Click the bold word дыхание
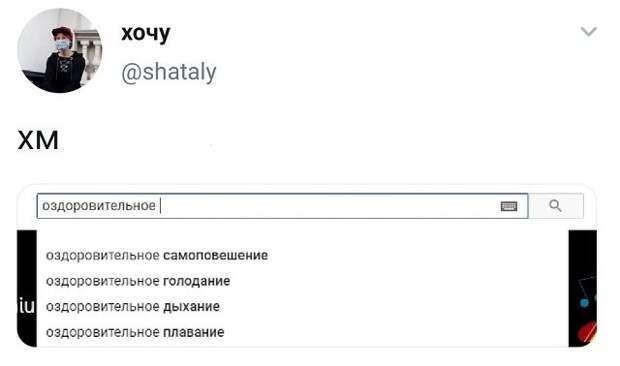 pyautogui.click(x=191, y=306)
